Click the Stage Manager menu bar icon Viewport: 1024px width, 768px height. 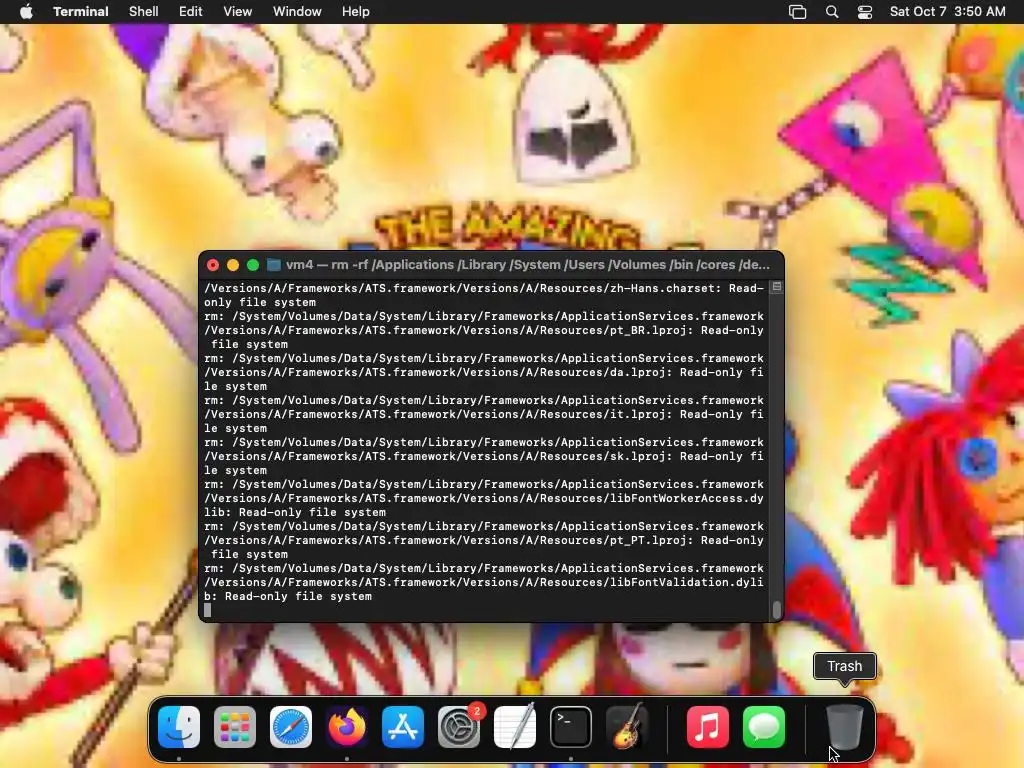(x=797, y=12)
